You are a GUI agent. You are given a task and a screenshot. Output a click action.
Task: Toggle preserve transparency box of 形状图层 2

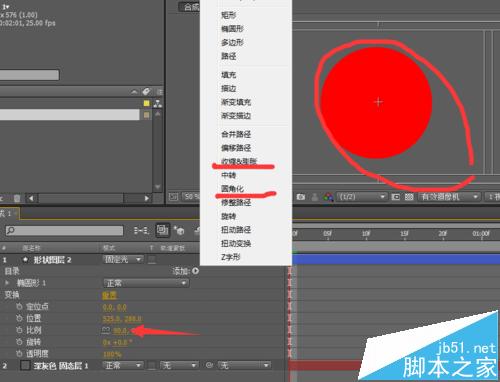point(152,260)
